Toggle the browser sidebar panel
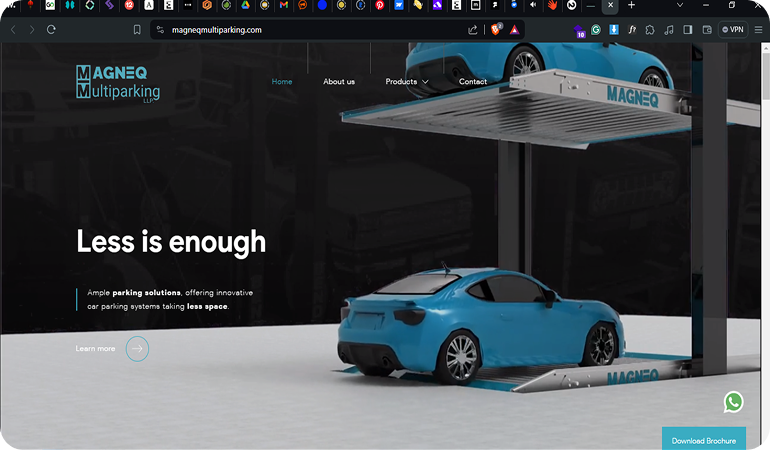The image size is (770, 450). click(688, 30)
